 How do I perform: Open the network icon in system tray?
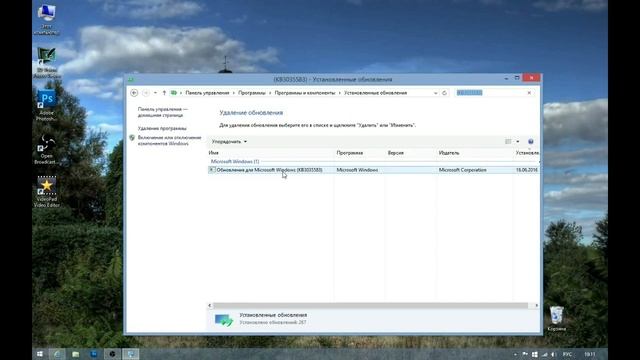click(x=544, y=354)
